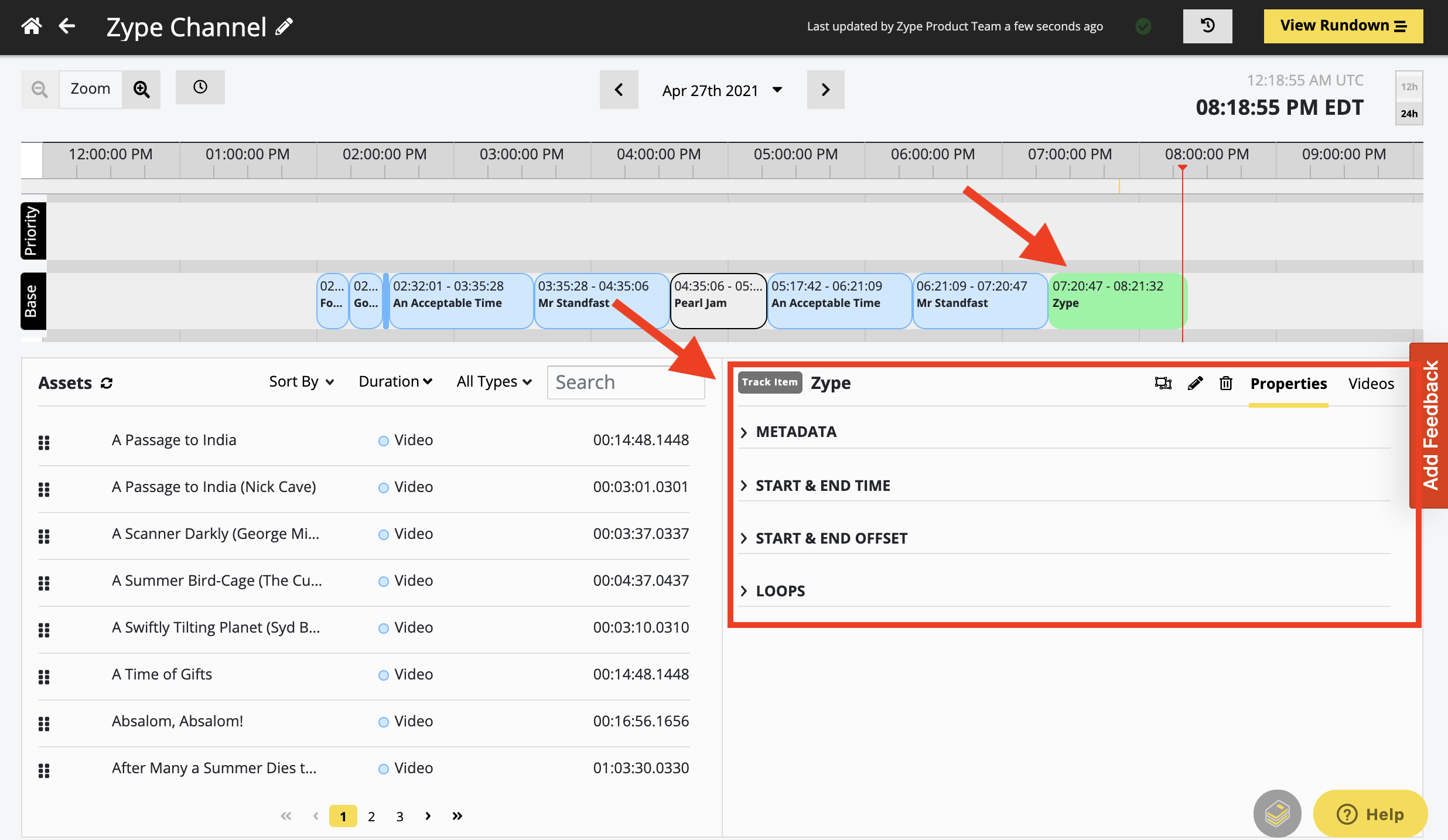Grab drag handle for A Scanner Darkly
This screenshot has height=840, width=1448.
click(x=44, y=536)
